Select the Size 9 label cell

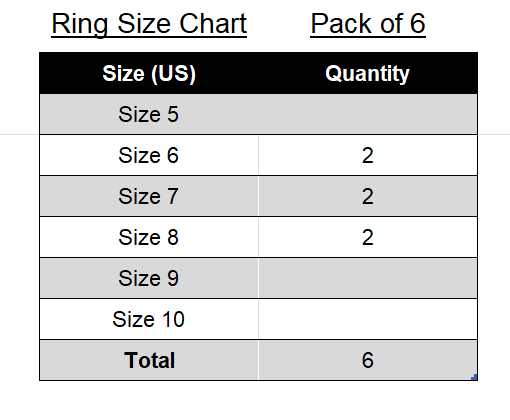tap(149, 278)
